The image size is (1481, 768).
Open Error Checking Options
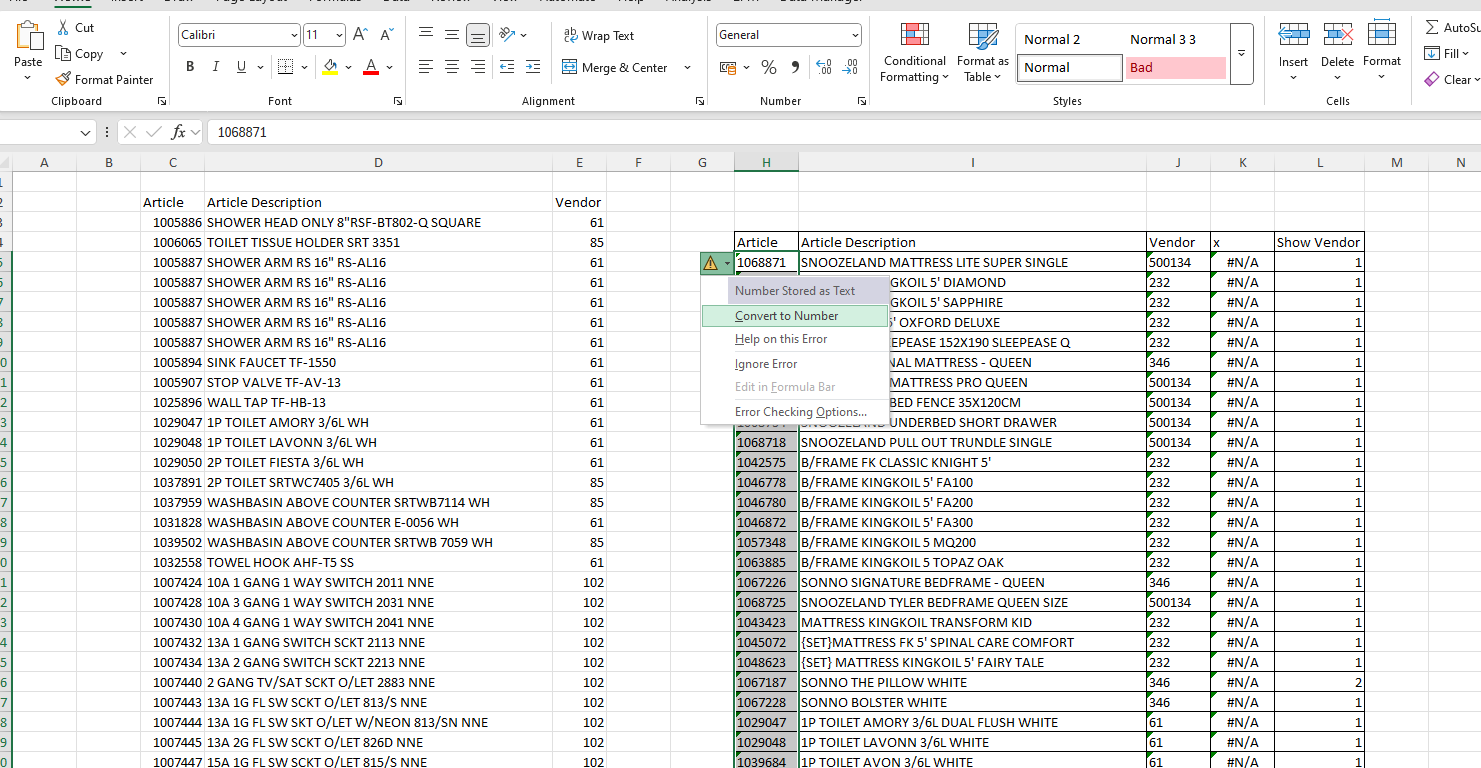click(794, 412)
